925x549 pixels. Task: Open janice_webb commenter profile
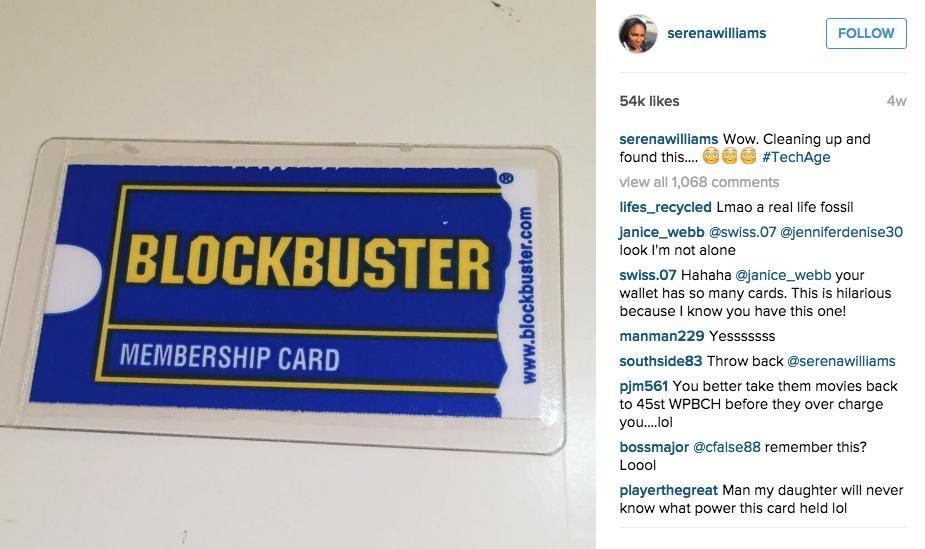(662, 232)
